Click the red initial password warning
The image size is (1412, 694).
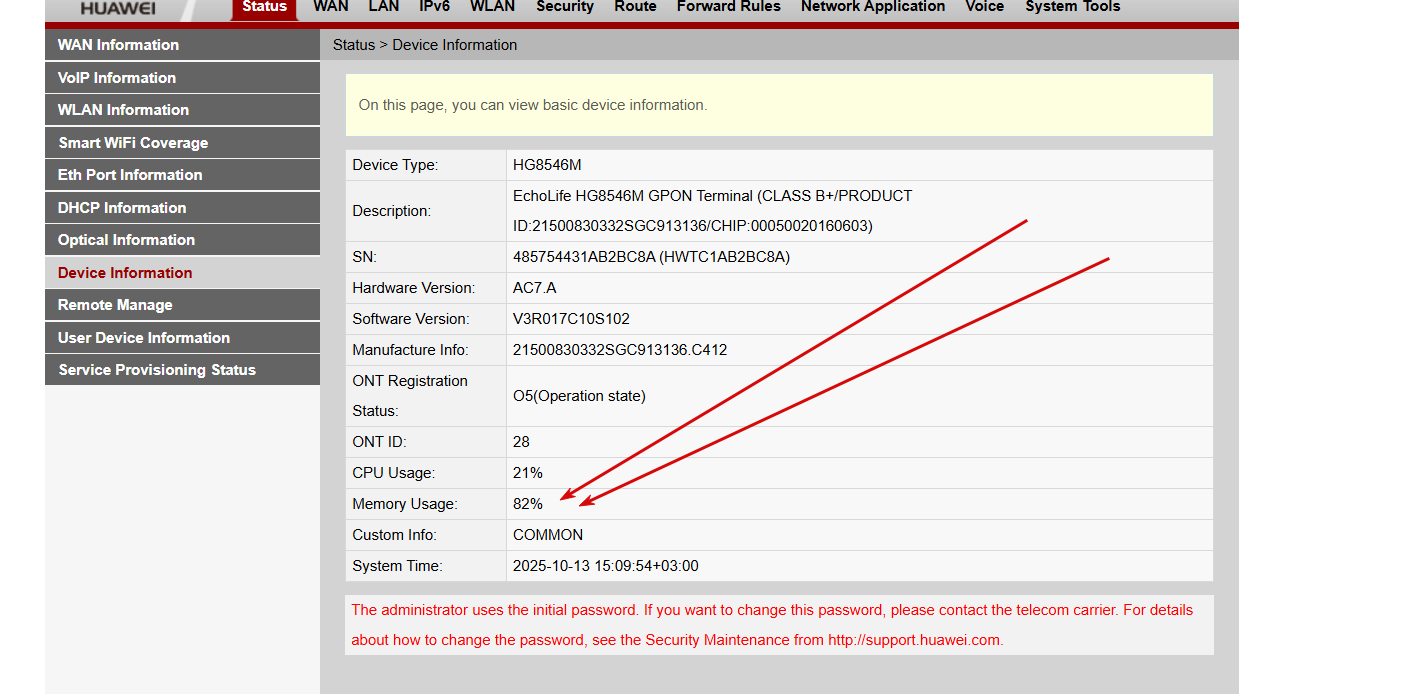772,625
